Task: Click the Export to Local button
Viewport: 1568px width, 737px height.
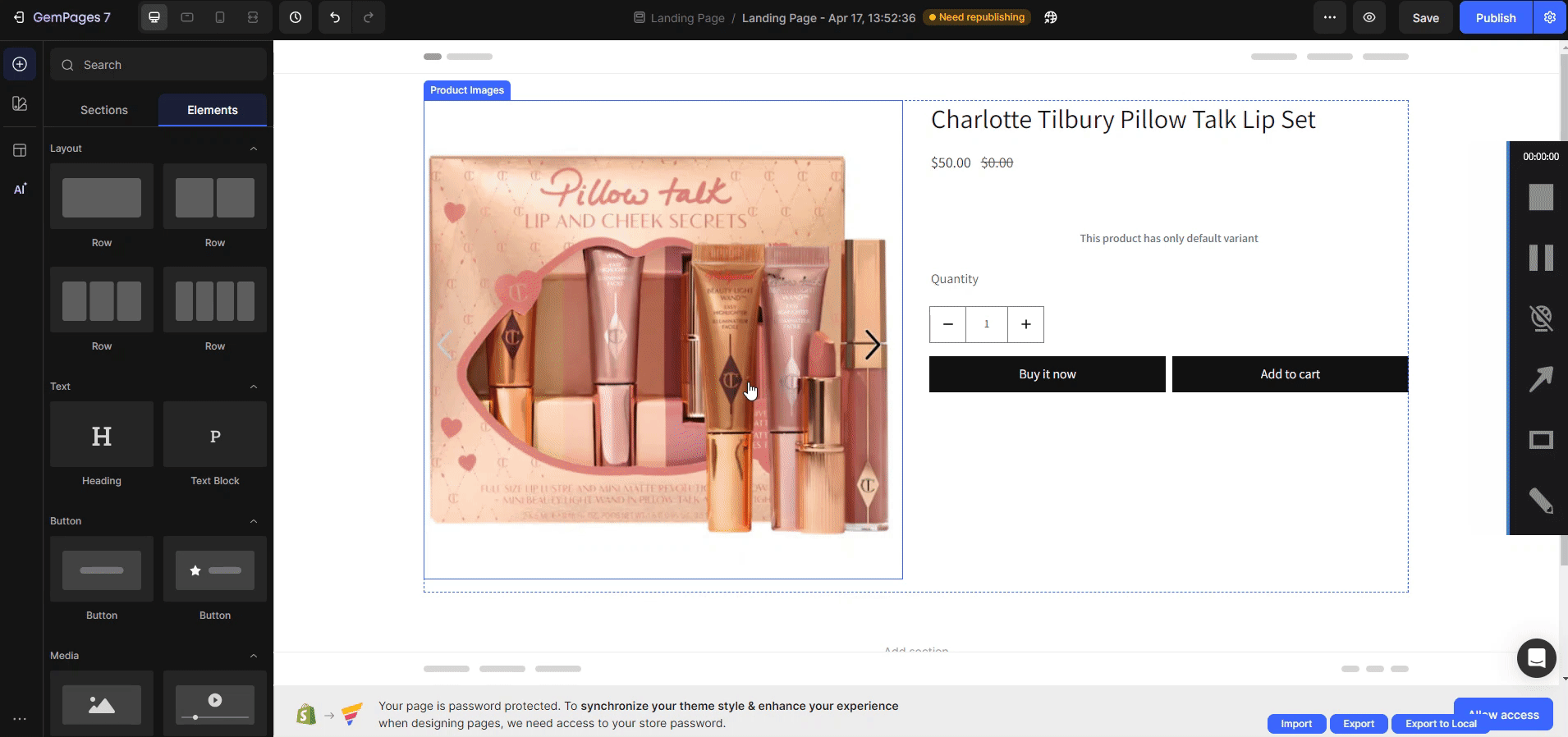Action: pos(1441,724)
